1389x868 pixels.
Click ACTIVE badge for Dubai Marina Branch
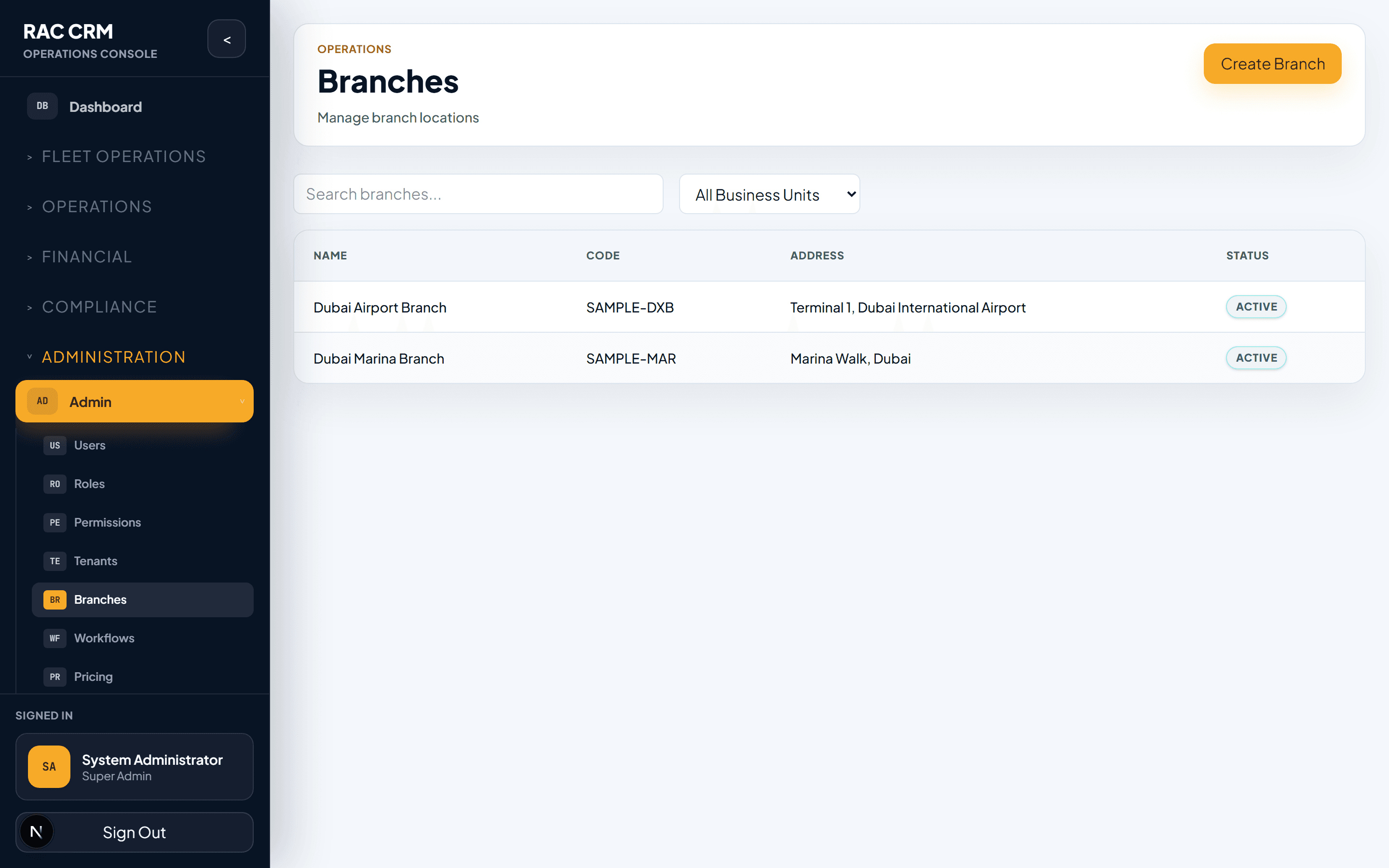pyautogui.click(x=1256, y=358)
